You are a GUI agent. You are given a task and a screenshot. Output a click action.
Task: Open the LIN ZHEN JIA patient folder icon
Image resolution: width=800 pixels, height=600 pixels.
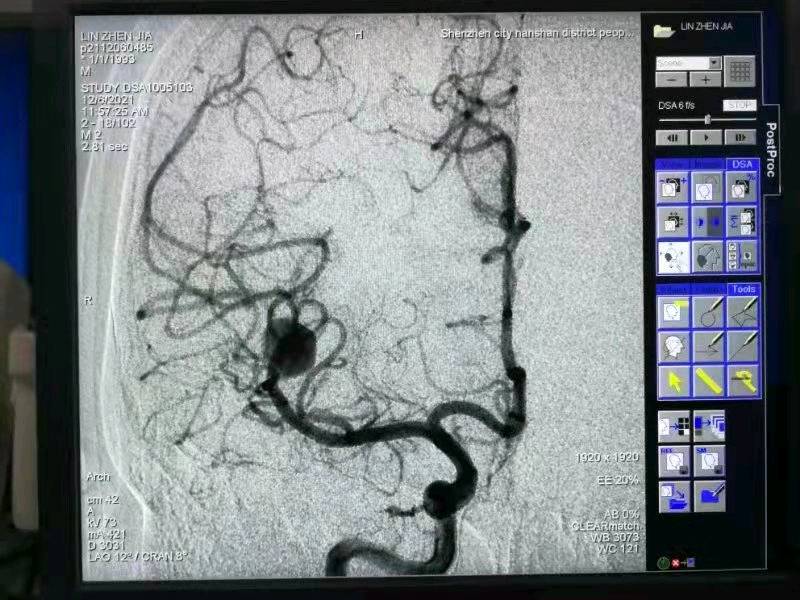pyautogui.click(x=664, y=29)
